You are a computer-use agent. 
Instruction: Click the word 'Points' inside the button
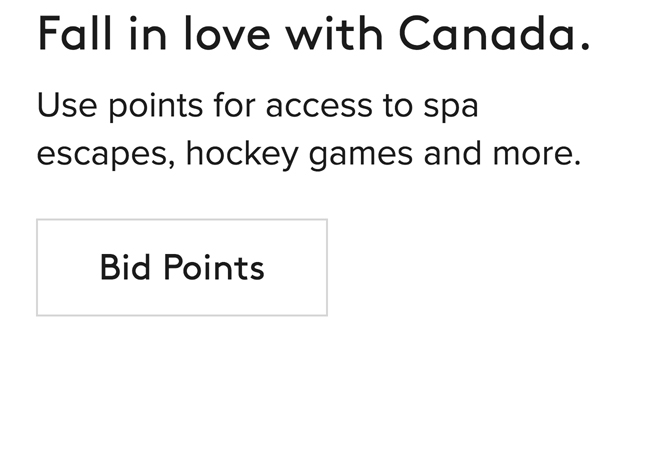point(213,268)
